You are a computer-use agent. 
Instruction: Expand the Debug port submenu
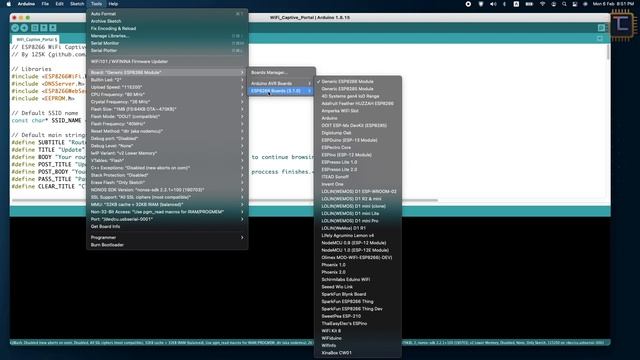[x=167, y=138]
